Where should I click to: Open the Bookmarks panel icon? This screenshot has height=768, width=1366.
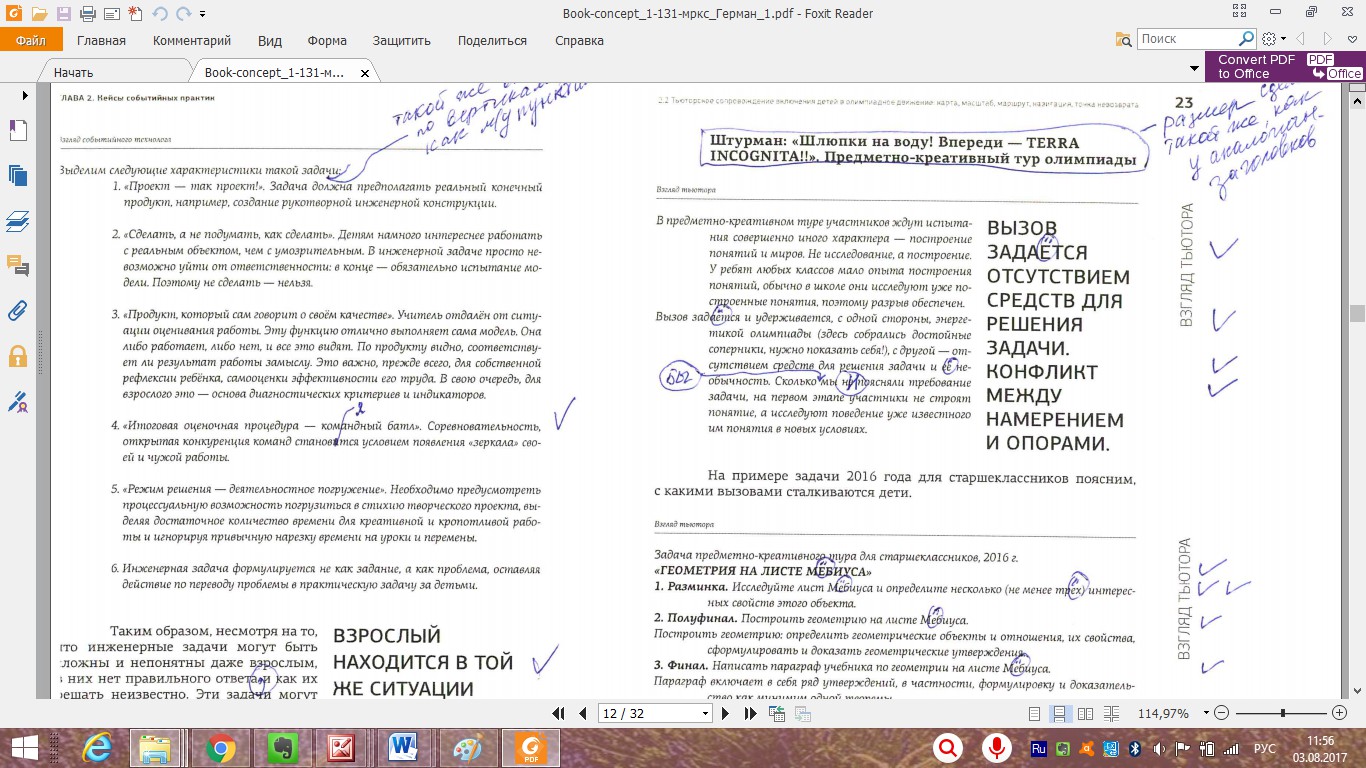[17, 131]
